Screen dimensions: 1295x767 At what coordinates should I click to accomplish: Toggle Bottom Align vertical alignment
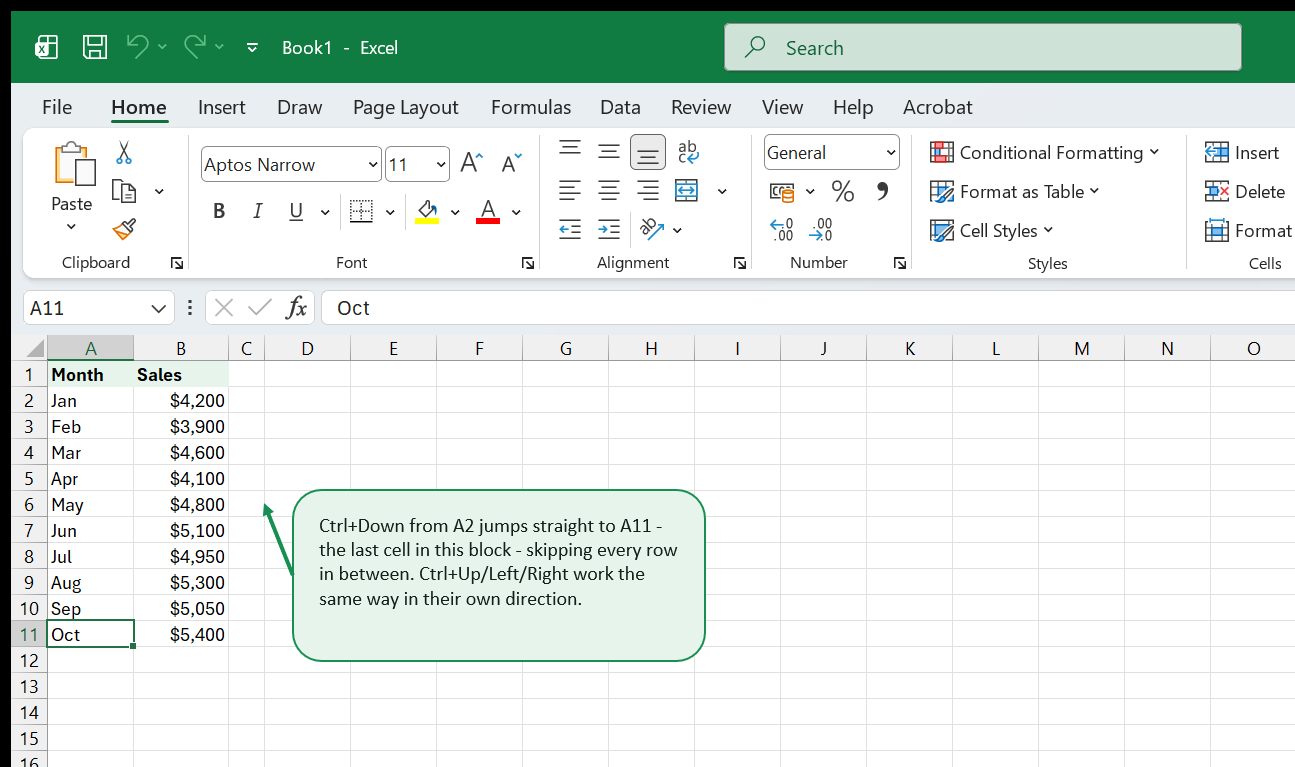click(648, 152)
